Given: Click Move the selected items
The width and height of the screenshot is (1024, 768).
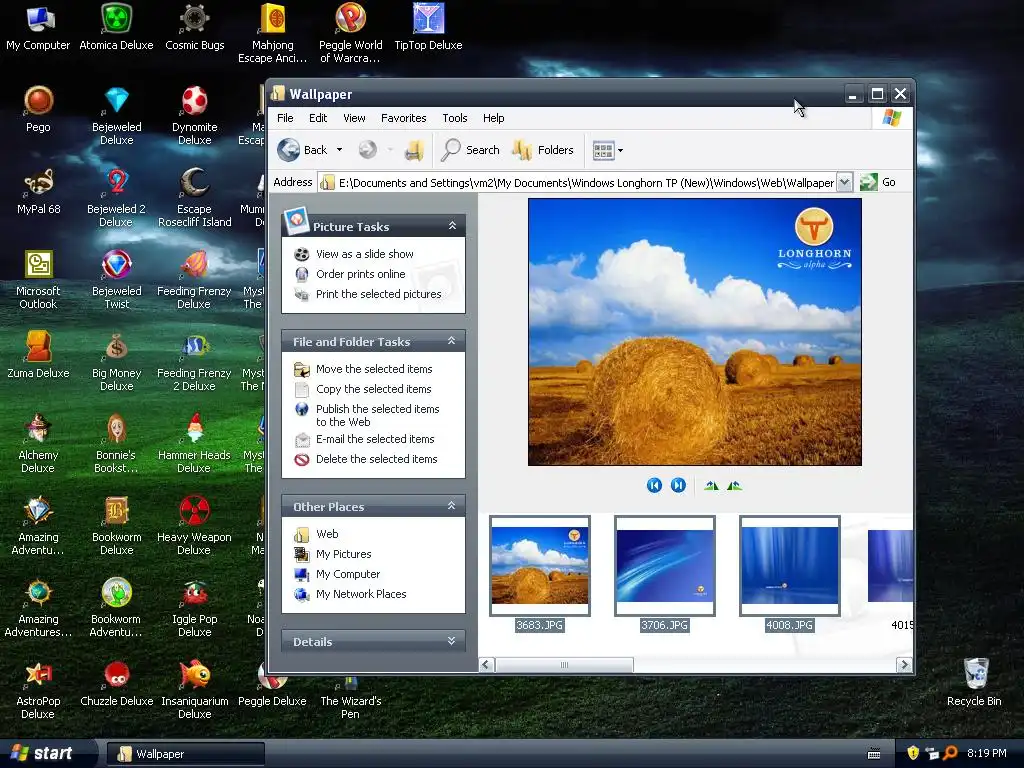Looking at the screenshot, I should pyautogui.click(x=374, y=369).
